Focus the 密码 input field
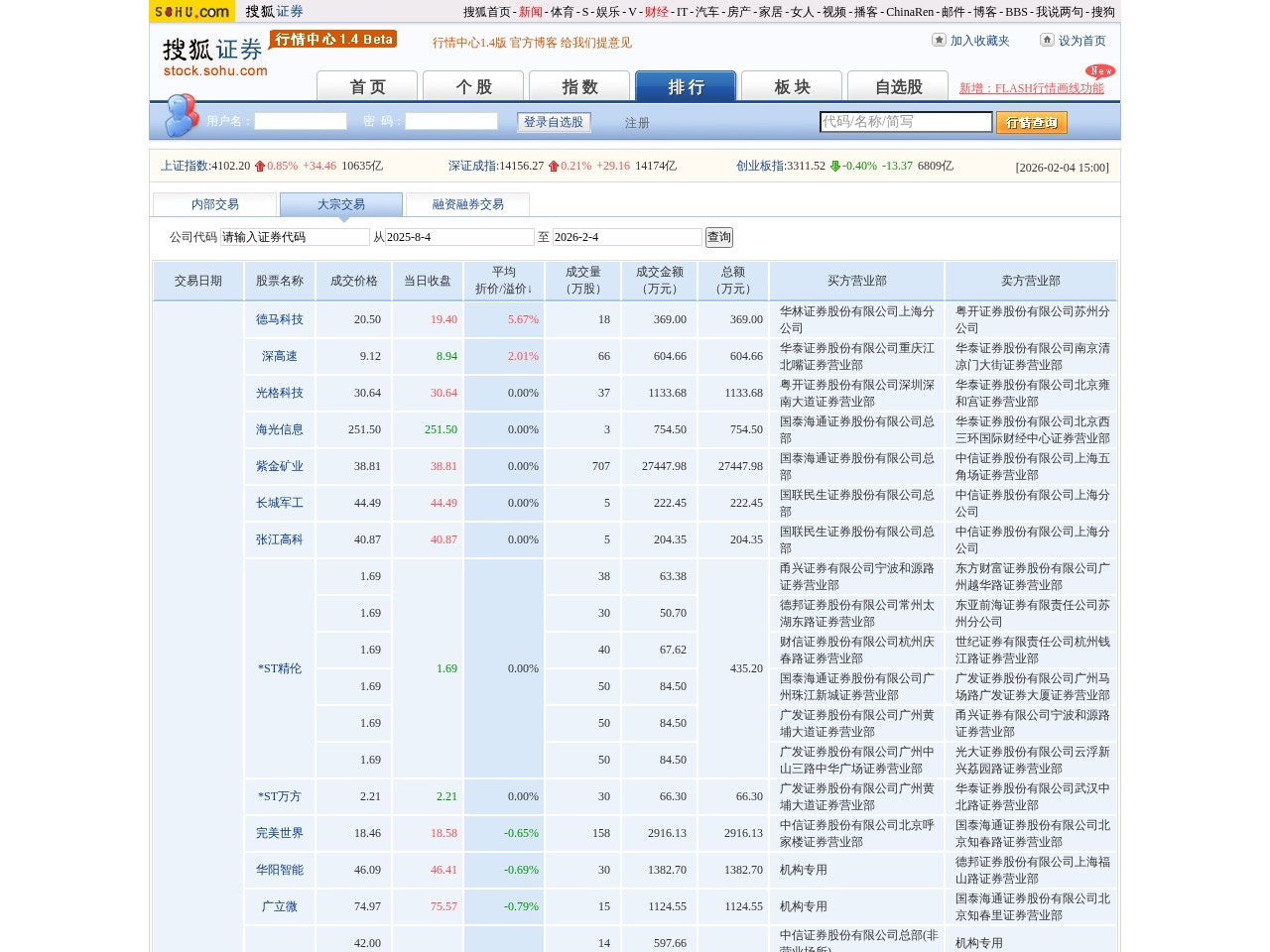Screen dimensions: 1270x952 point(451,121)
